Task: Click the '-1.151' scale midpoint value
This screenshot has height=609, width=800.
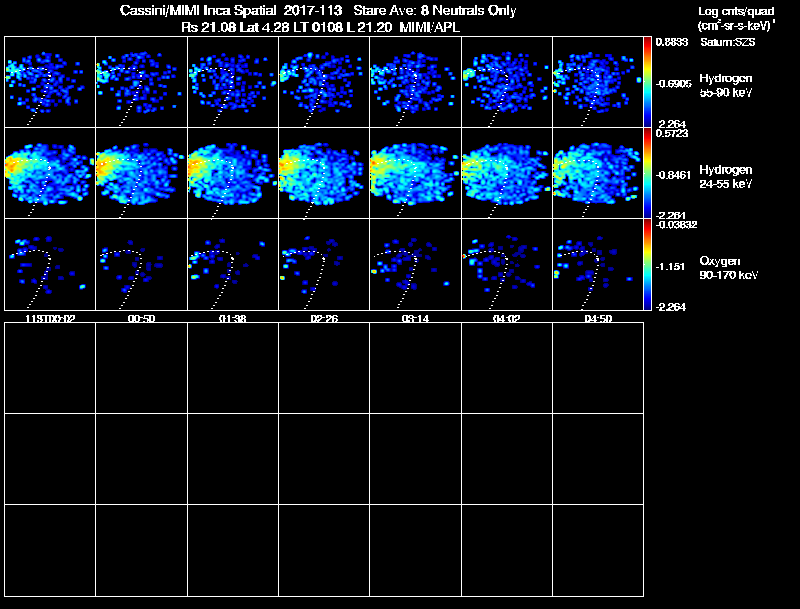Action: pyautogui.click(x=670, y=266)
